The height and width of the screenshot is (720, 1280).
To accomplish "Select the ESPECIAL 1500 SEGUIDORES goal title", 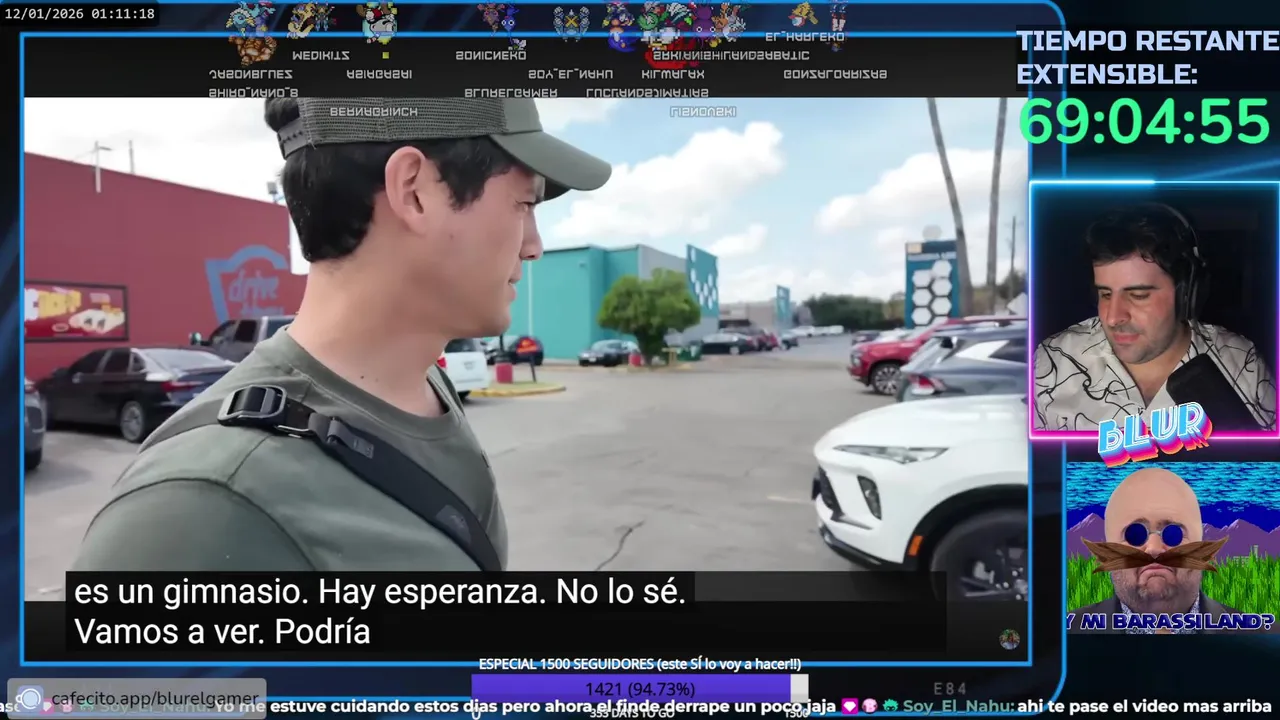I will click(x=639, y=664).
